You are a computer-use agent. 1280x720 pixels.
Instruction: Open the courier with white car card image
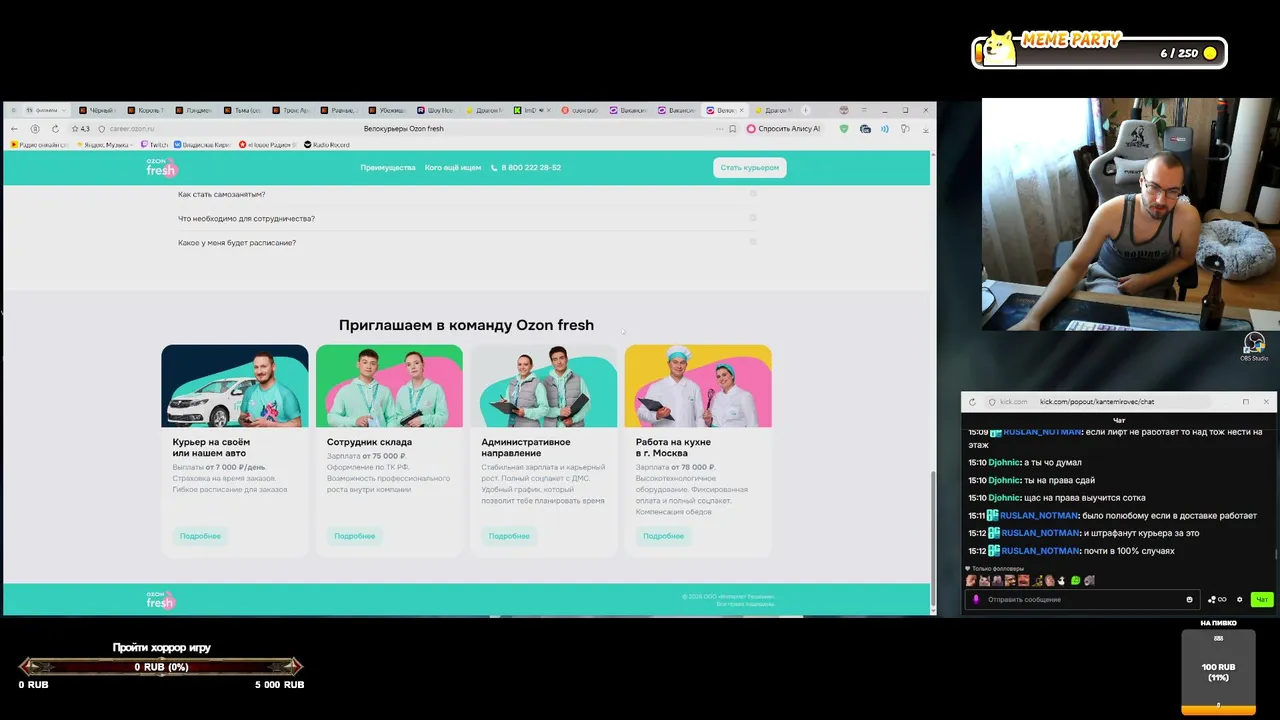[235, 386]
